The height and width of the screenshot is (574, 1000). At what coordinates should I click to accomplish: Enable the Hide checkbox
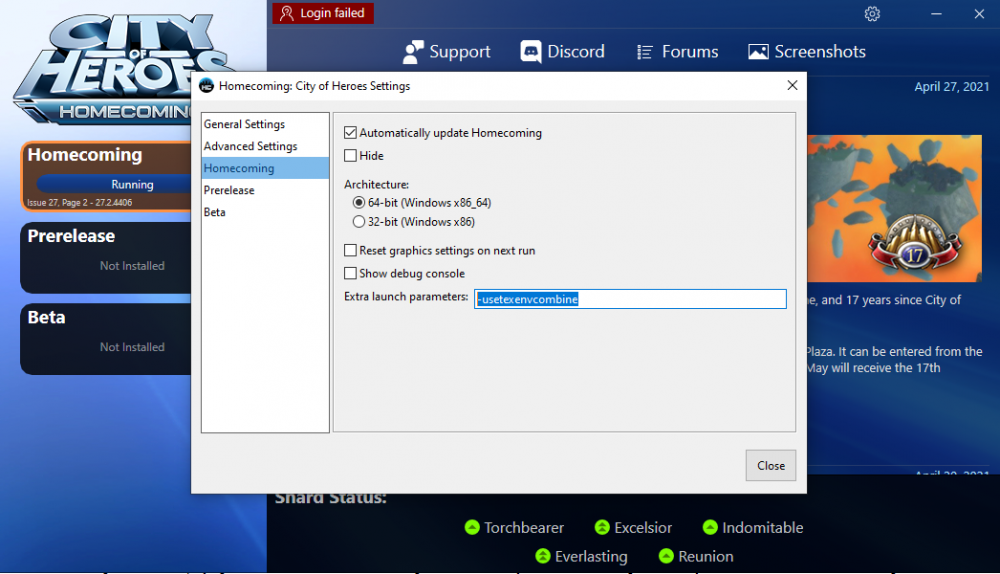350,156
